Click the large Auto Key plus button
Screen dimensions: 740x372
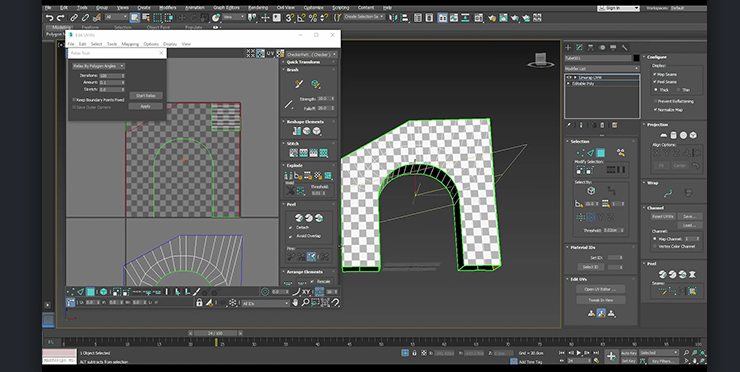click(x=611, y=356)
